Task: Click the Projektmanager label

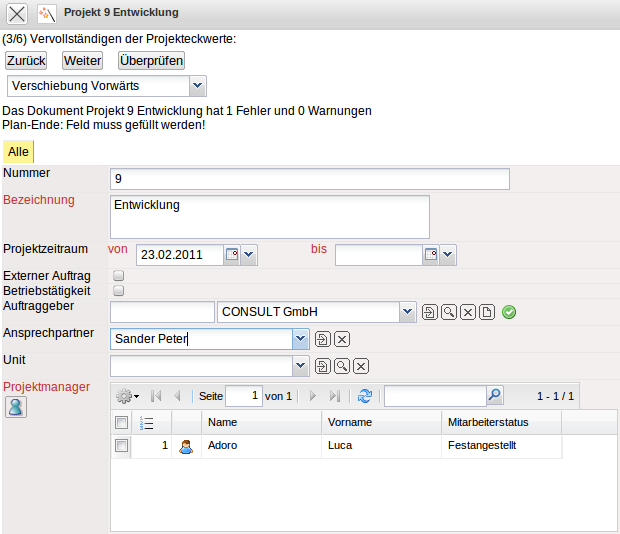Action: click(47, 387)
